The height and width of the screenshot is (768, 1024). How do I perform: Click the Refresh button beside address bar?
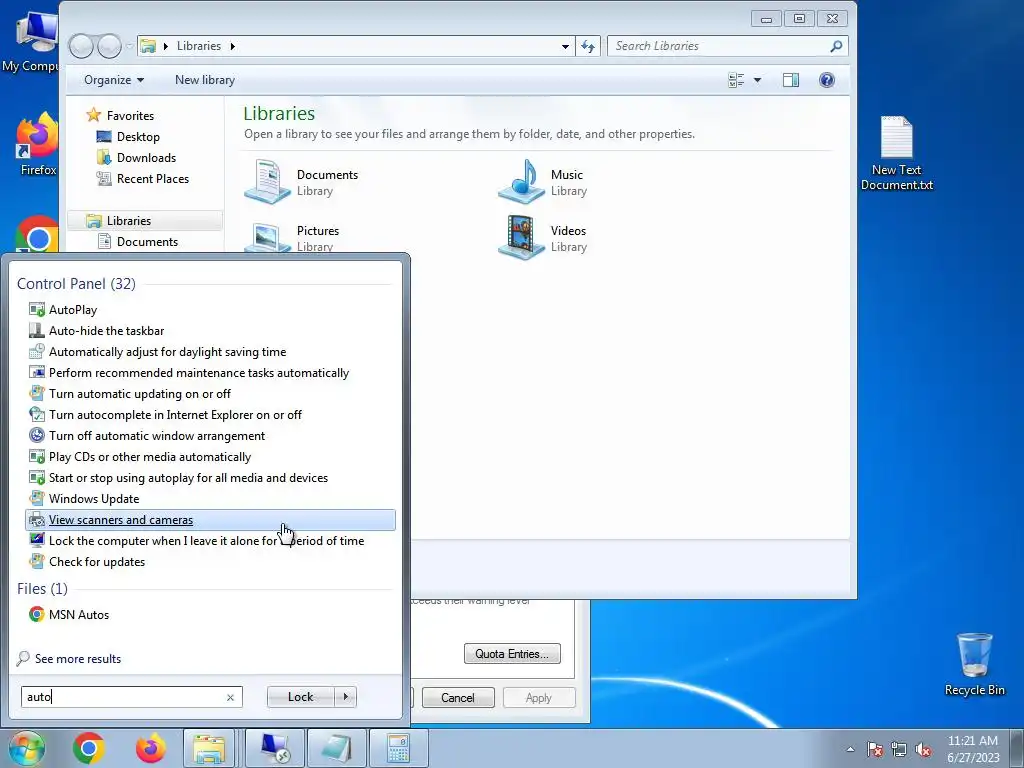pos(588,46)
